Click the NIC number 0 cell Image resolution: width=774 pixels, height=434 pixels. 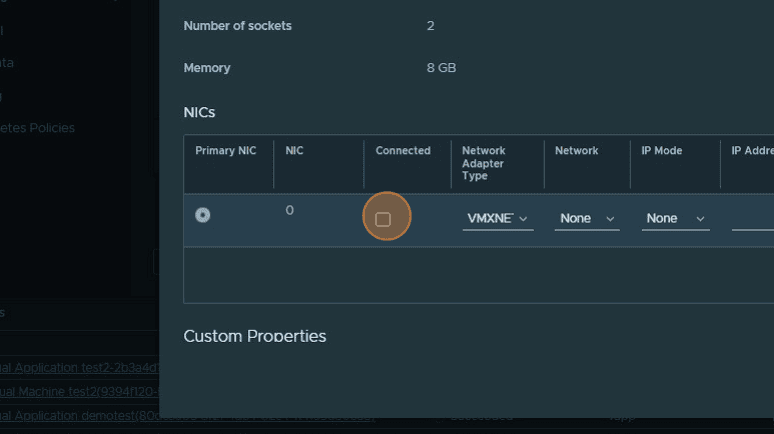[x=290, y=210]
